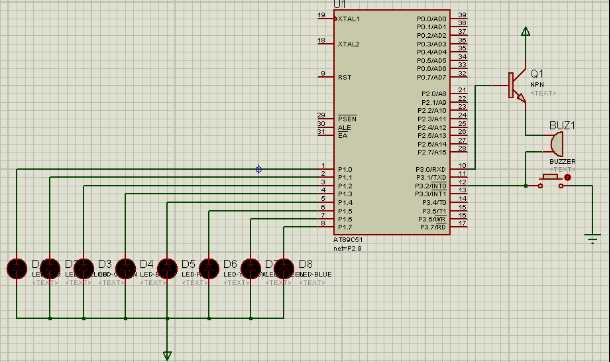Click the PSEN pin label
Image resolution: width=610 pixels, height=362 pixels.
click(347, 119)
